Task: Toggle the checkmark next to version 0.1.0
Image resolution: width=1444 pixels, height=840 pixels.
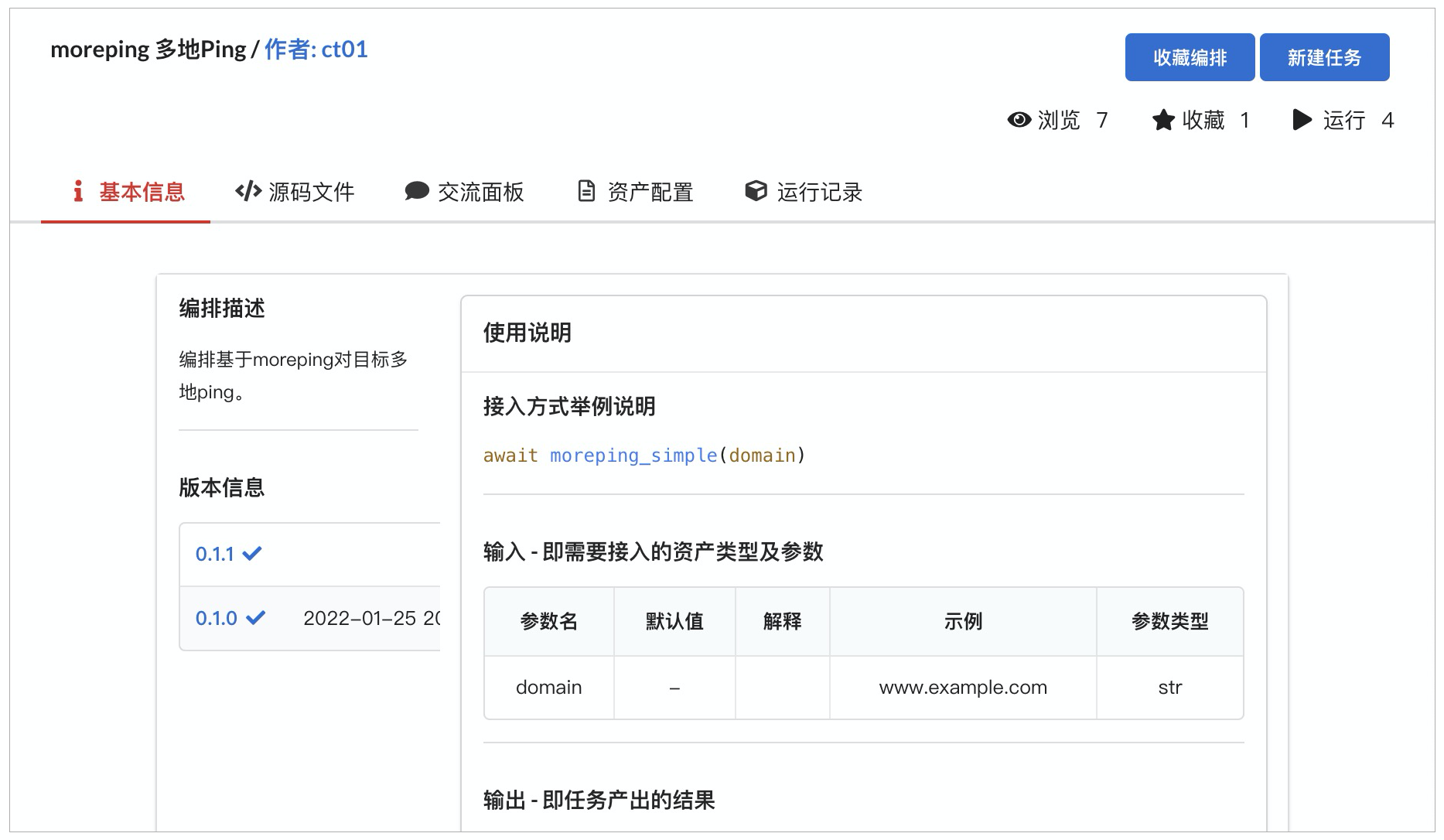Action: [x=255, y=617]
